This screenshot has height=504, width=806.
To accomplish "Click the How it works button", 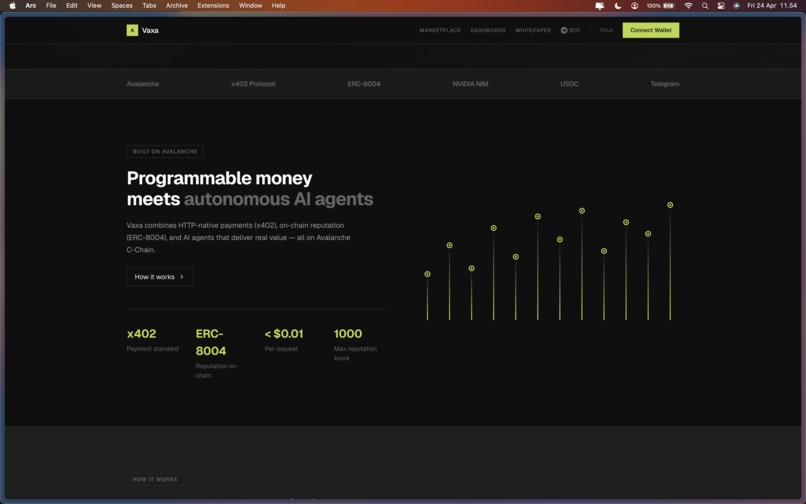I will [160, 277].
